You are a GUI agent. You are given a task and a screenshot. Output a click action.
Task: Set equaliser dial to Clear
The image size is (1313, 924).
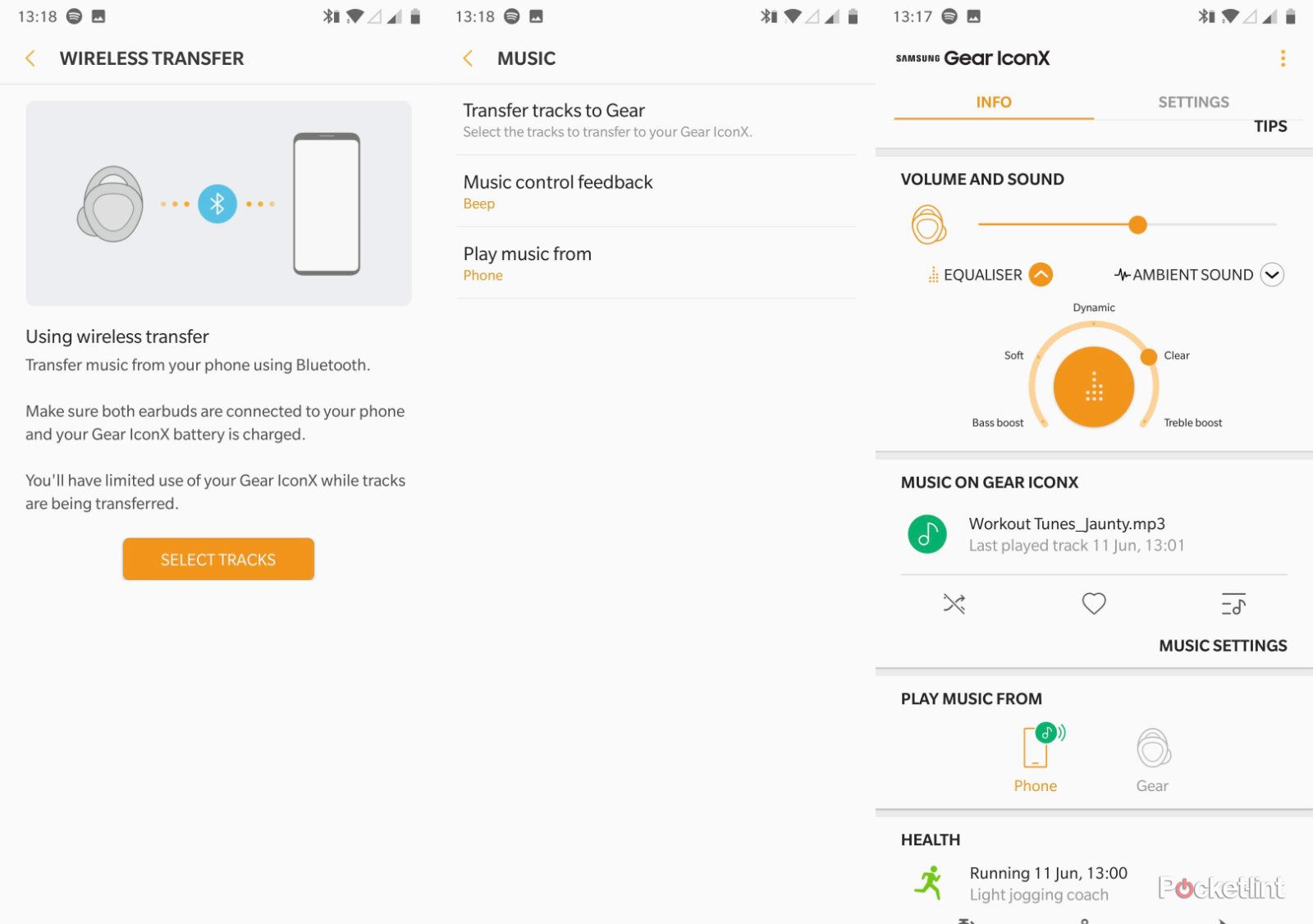point(1149,356)
